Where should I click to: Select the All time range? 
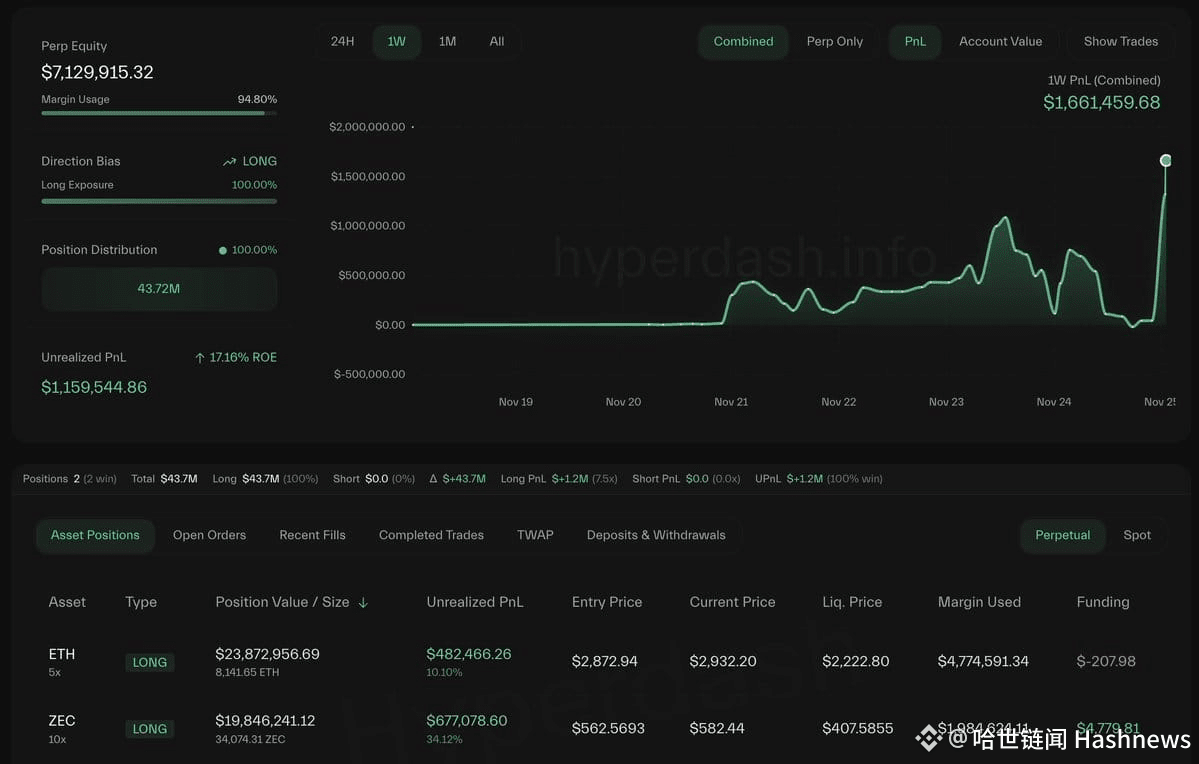coord(497,42)
